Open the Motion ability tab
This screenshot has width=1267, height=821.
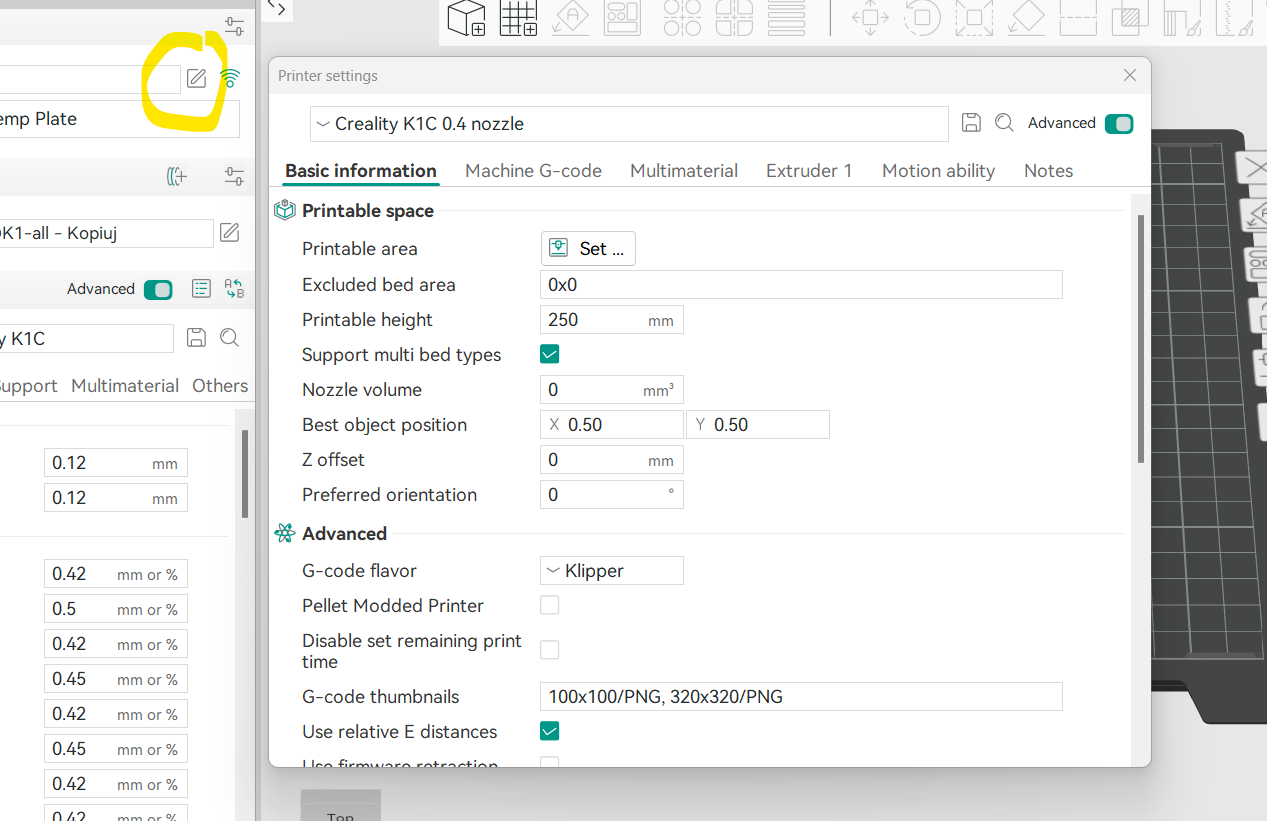pyautogui.click(x=938, y=171)
